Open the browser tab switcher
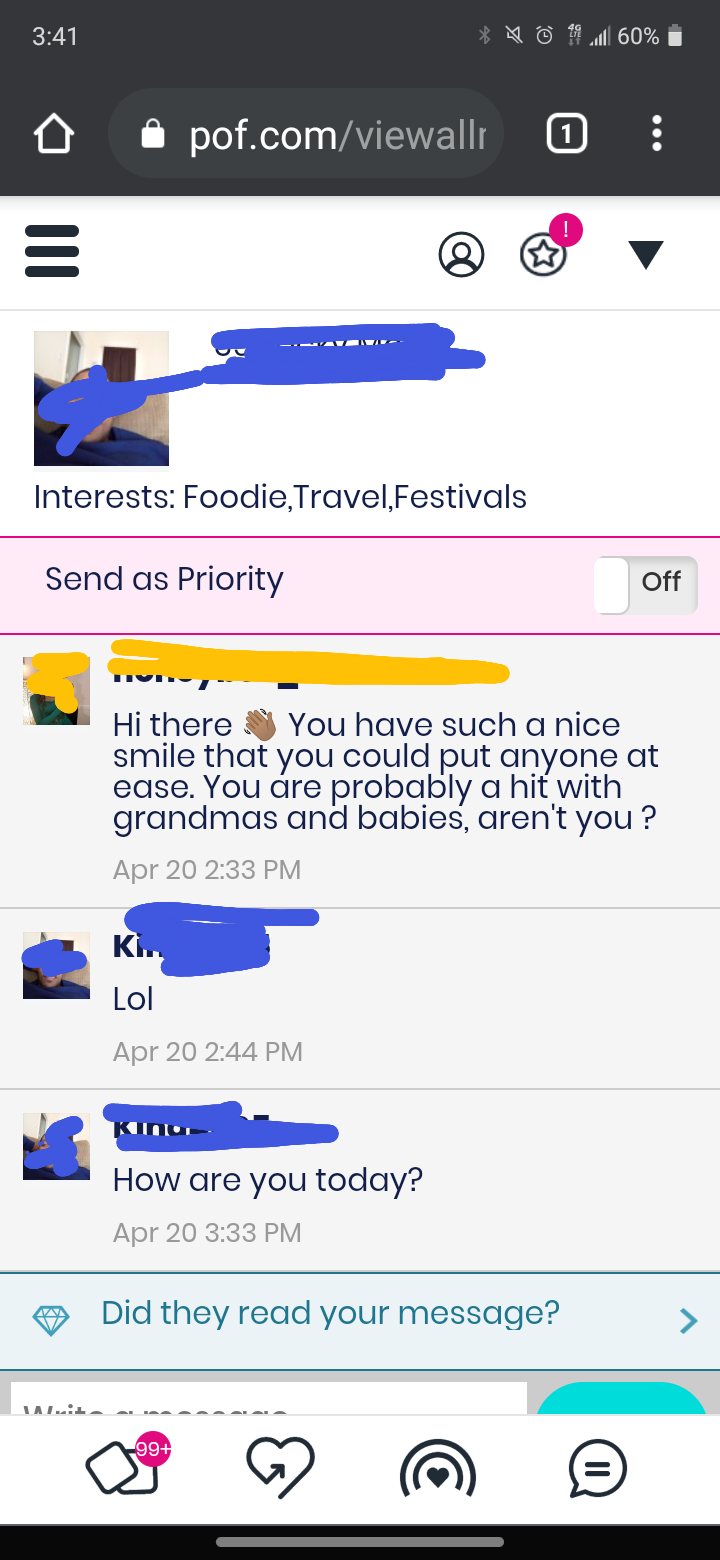The width and height of the screenshot is (720, 1560). tap(567, 134)
